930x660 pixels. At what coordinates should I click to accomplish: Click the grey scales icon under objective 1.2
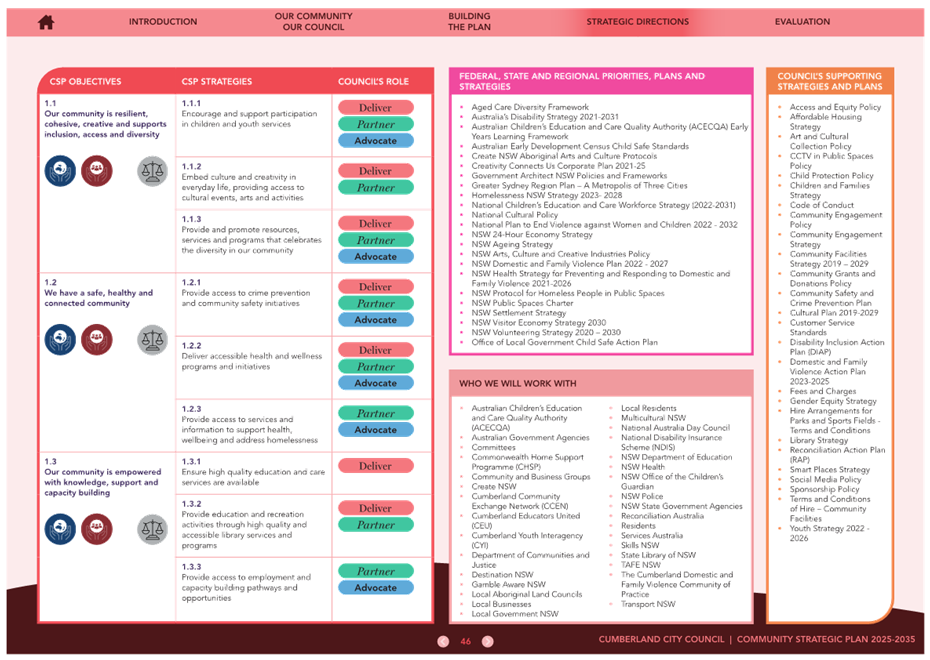coord(152,340)
